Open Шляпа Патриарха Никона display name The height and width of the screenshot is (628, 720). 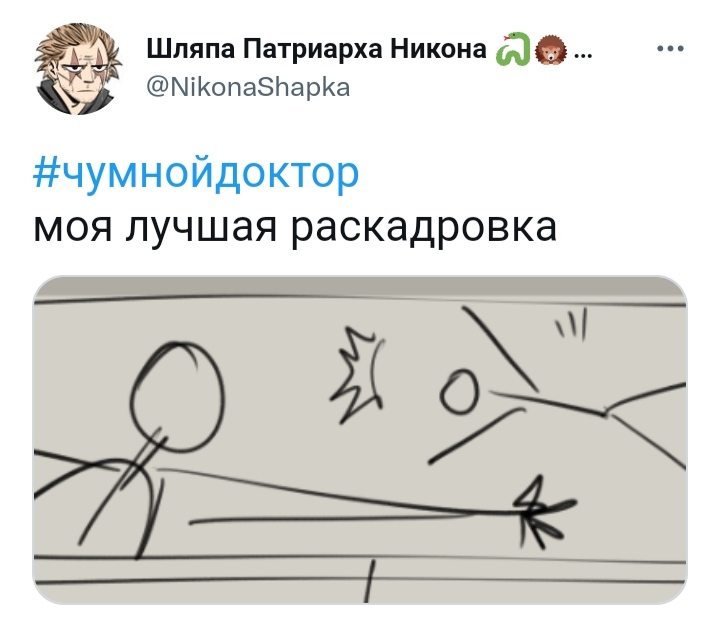click(x=316, y=49)
